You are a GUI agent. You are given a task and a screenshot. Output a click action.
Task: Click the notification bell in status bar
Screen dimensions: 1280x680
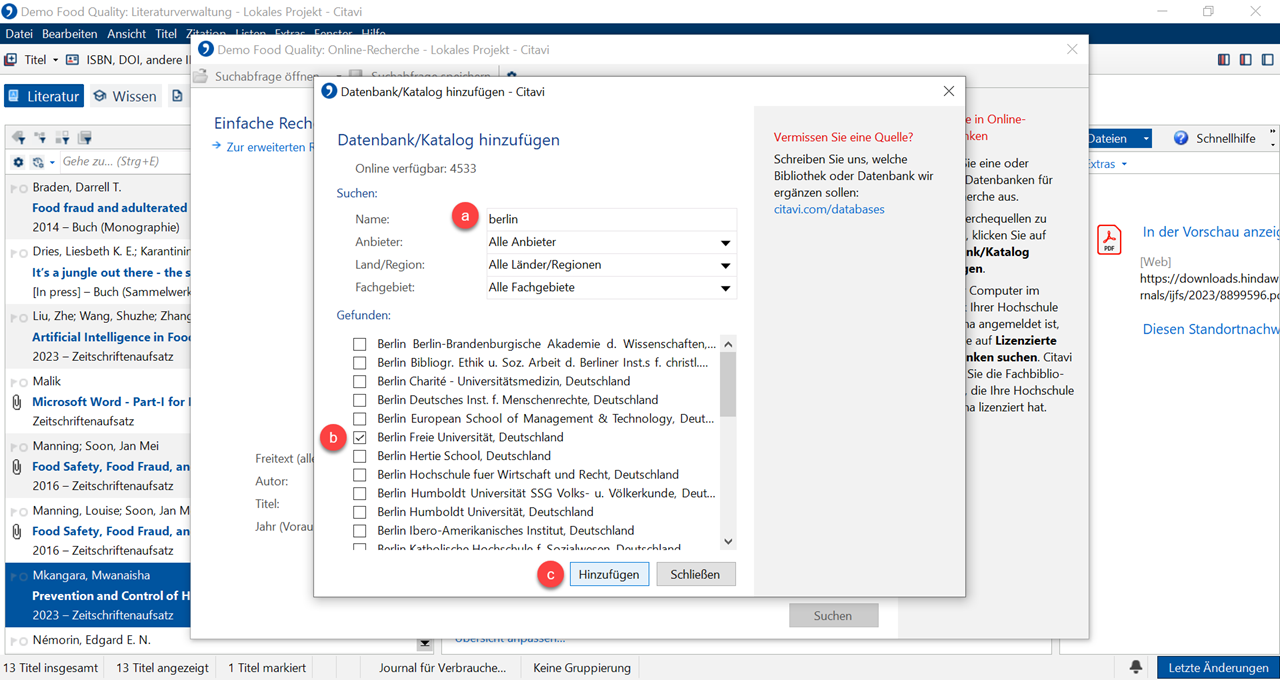1136,667
